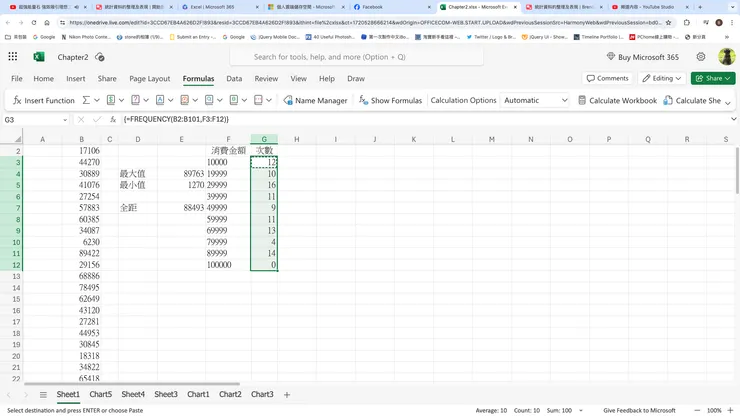Add a new sheet with plus icon
Image resolution: width=740 pixels, height=416 pixels.
click(286, 395)
